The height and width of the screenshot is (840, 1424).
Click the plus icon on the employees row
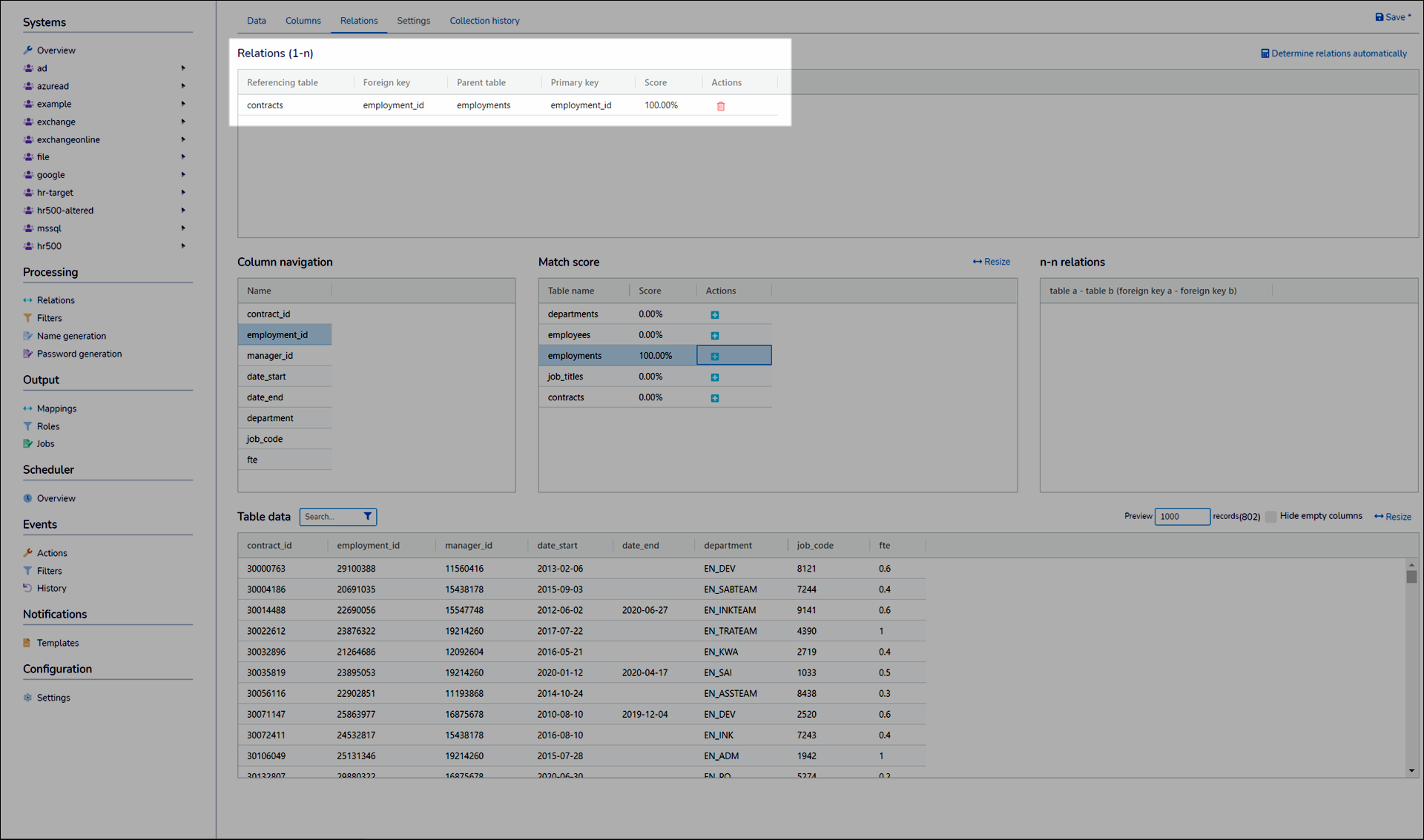[x=714, y=336]
